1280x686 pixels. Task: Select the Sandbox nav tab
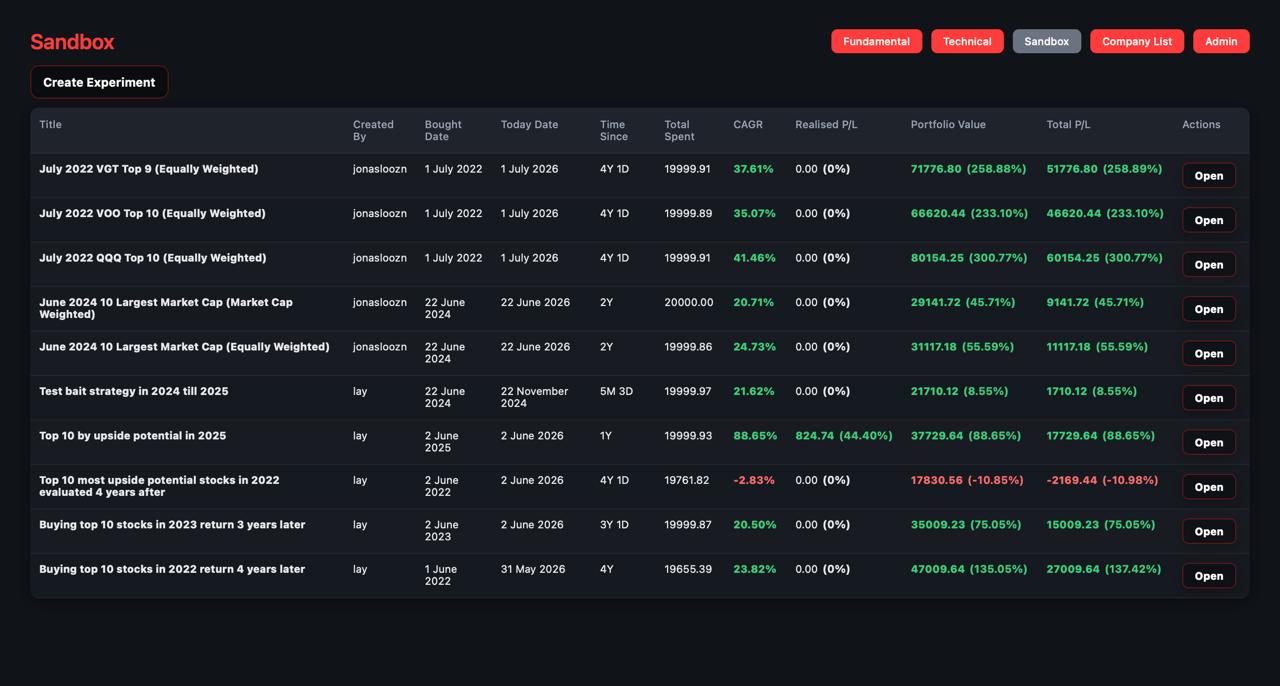point(1046,41)
